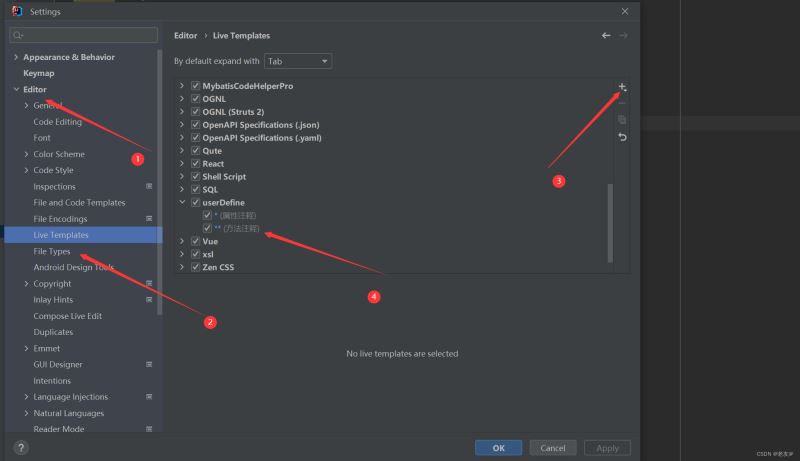Toggle the Shell Script template group checkbox
Image resolution: width=800 pixels, height=461 pixels.
coord(195,176)
